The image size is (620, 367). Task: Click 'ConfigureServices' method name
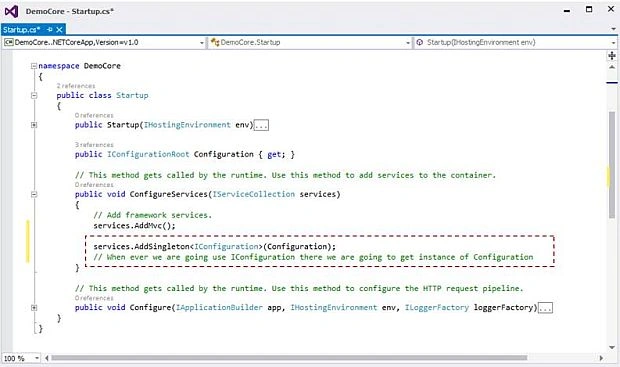[x=168, y=194]
